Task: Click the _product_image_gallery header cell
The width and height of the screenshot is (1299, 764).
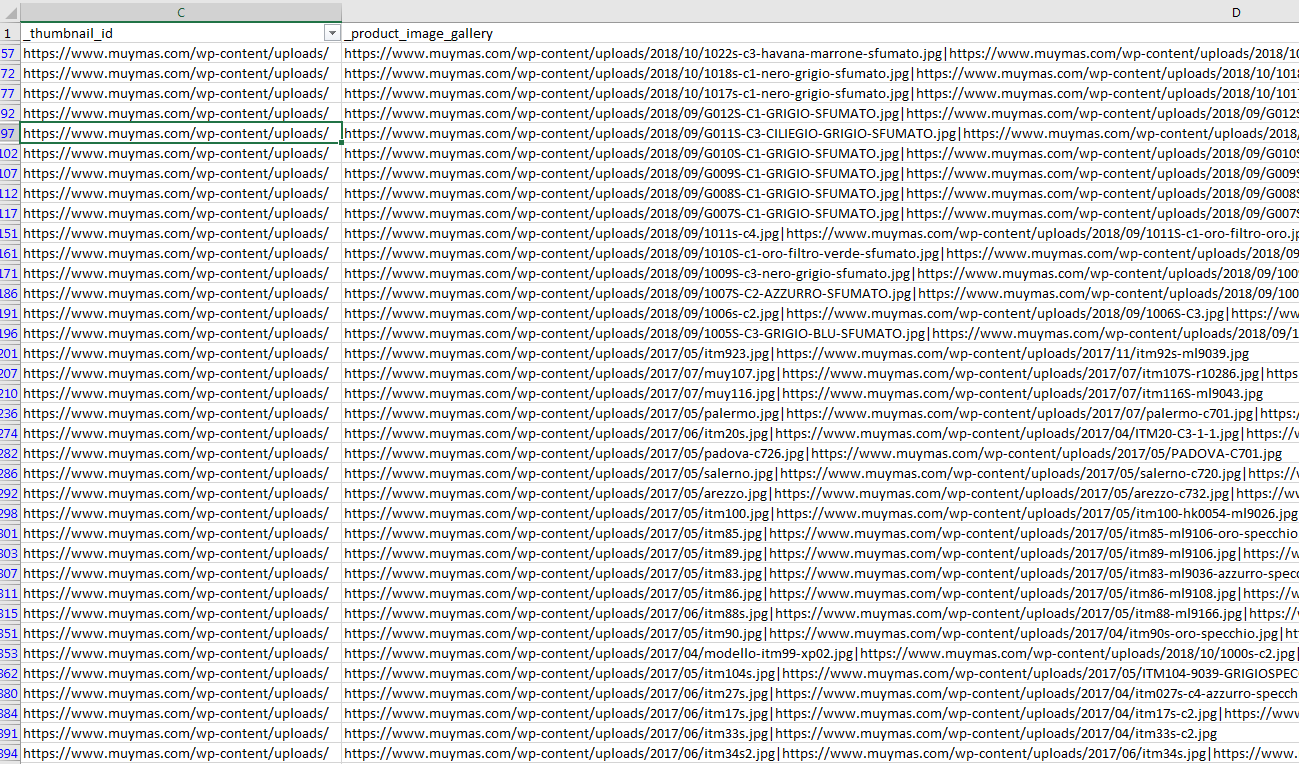Action: 820,33
